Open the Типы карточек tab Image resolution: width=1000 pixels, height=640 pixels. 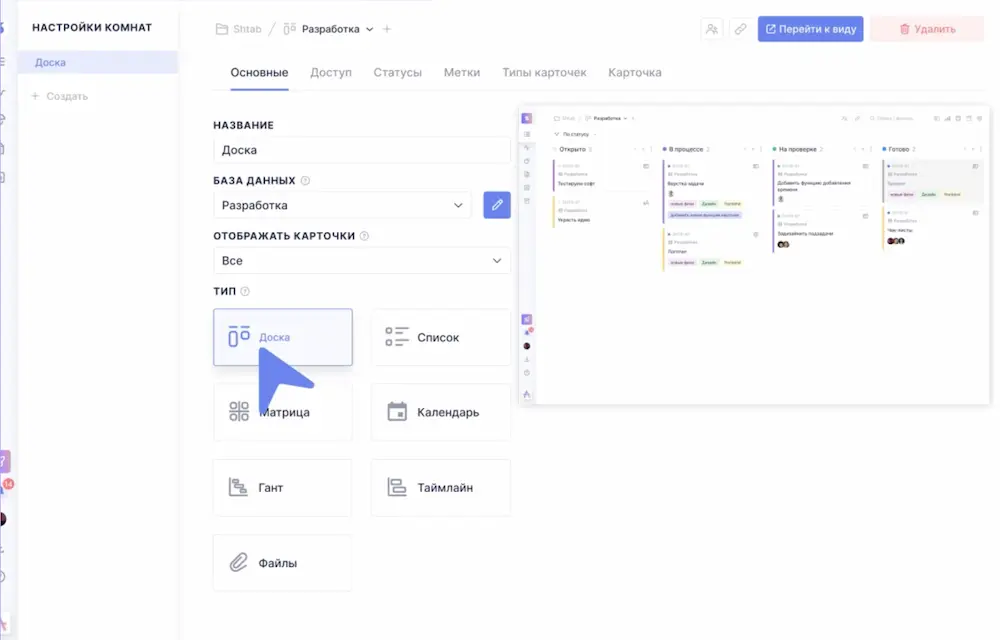pyautogui.click(x=544, y=72)
